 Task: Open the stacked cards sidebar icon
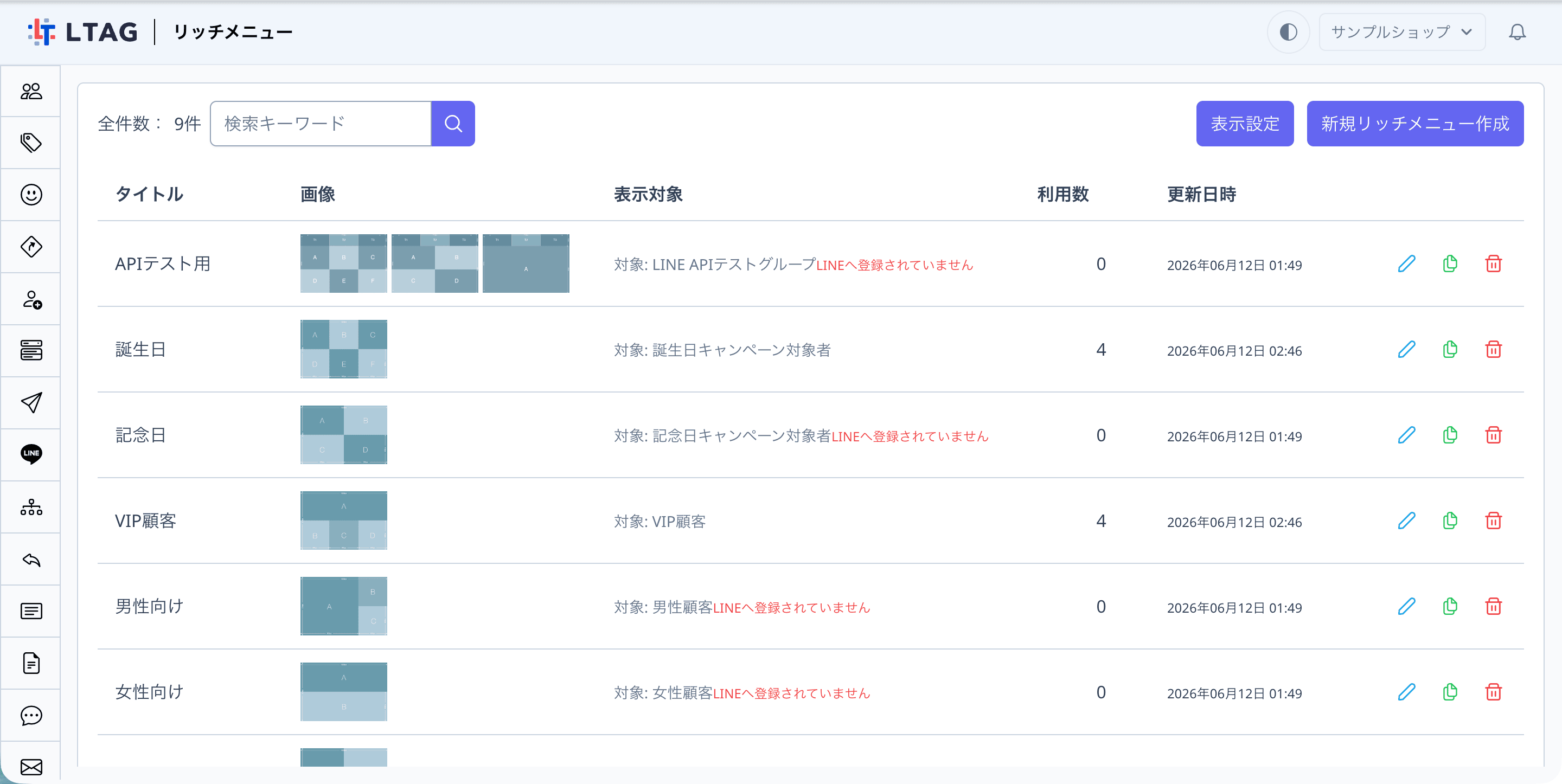(31, 350)
